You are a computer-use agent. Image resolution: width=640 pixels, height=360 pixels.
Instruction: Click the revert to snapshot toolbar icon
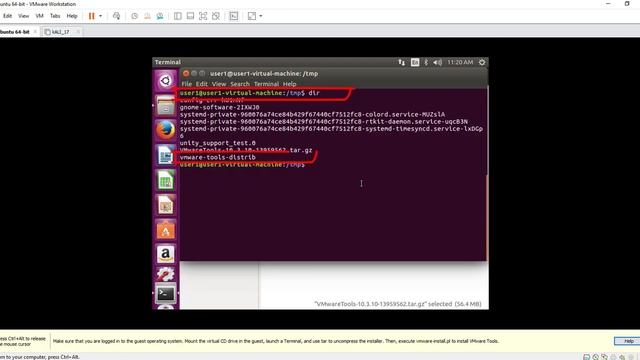pos(147,16)
